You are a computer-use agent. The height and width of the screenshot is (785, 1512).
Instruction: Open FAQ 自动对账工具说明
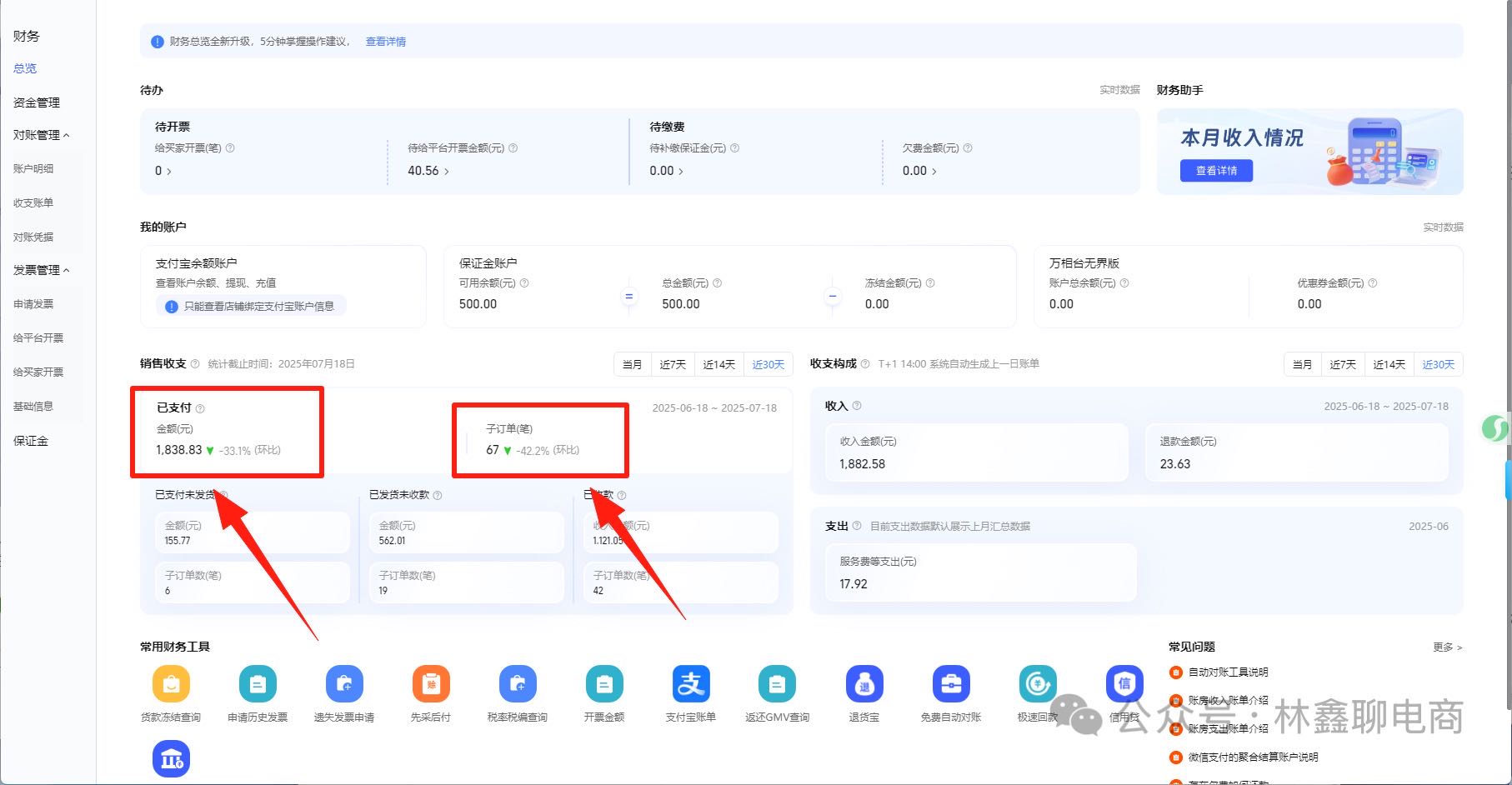(x=1228, y=672)
